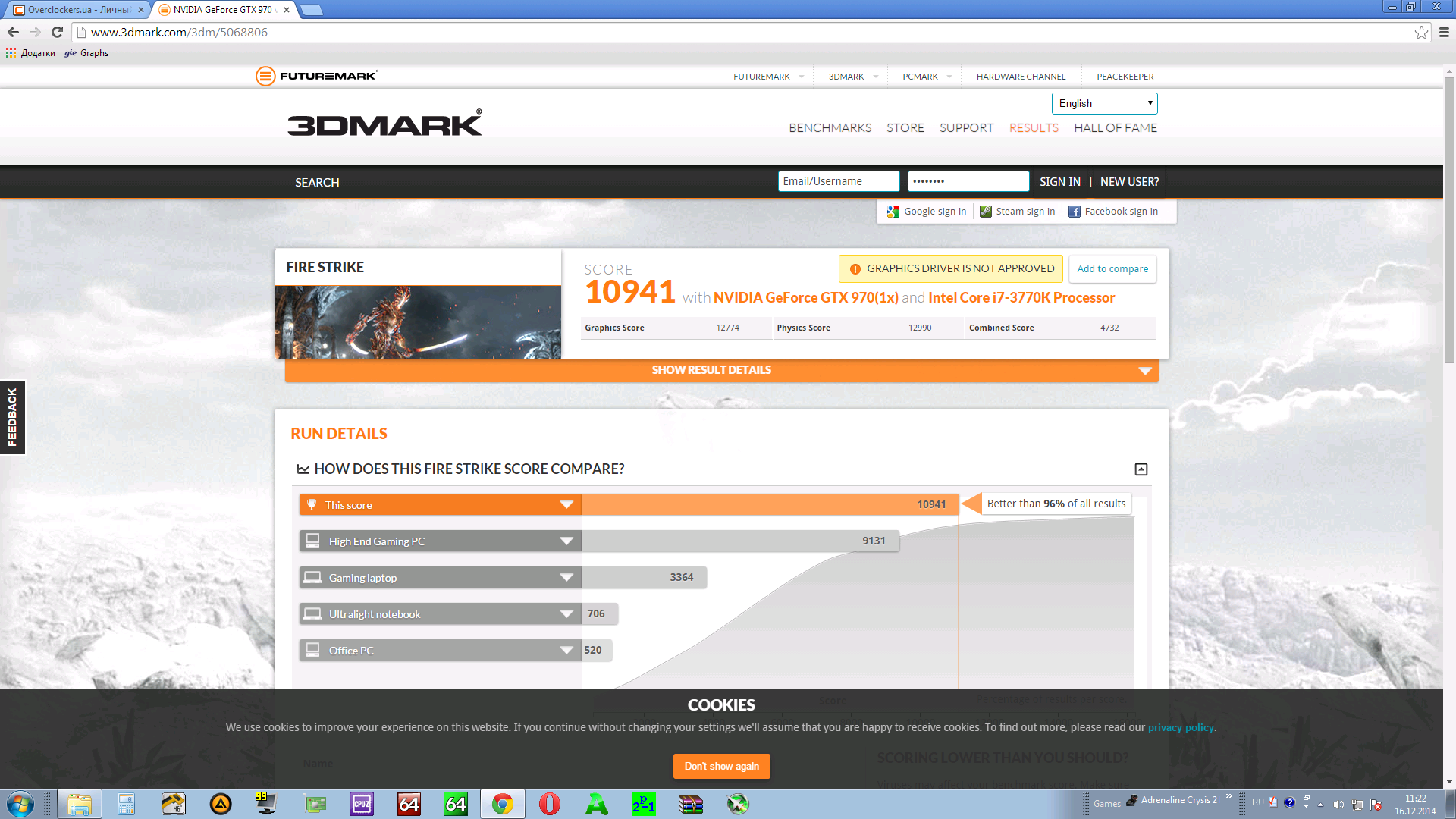1456x819 pixels.
Task: Expand the Gaming laptop dropdown arrow
Action: click(x=566, y=577)
